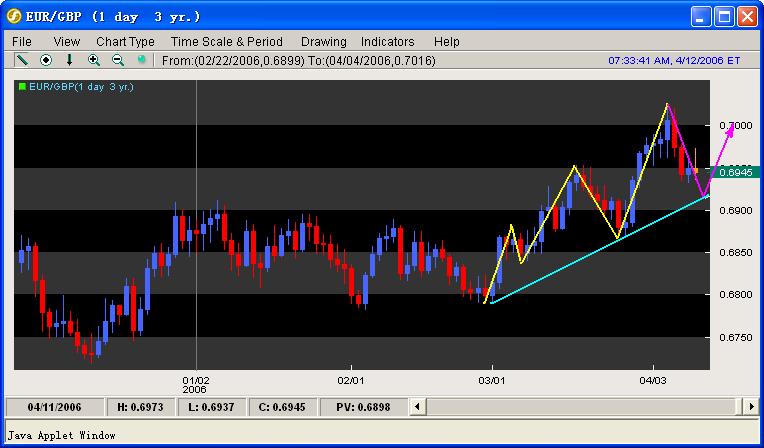Viewport: 764px width, 448px height.
Task: Click the 0.6750 price axis label
Action: pos(736,337)
